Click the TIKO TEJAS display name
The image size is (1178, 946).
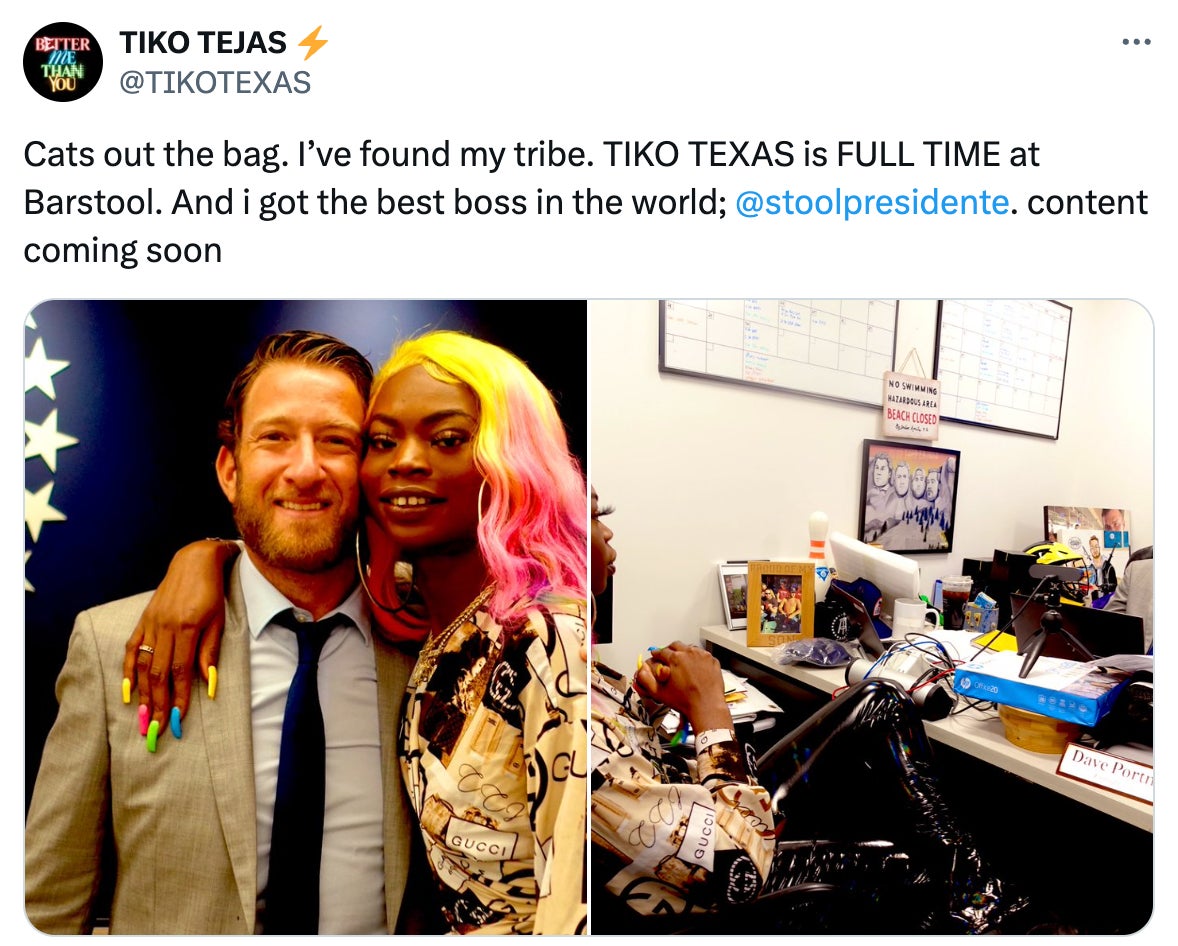[x=203, y=43]
